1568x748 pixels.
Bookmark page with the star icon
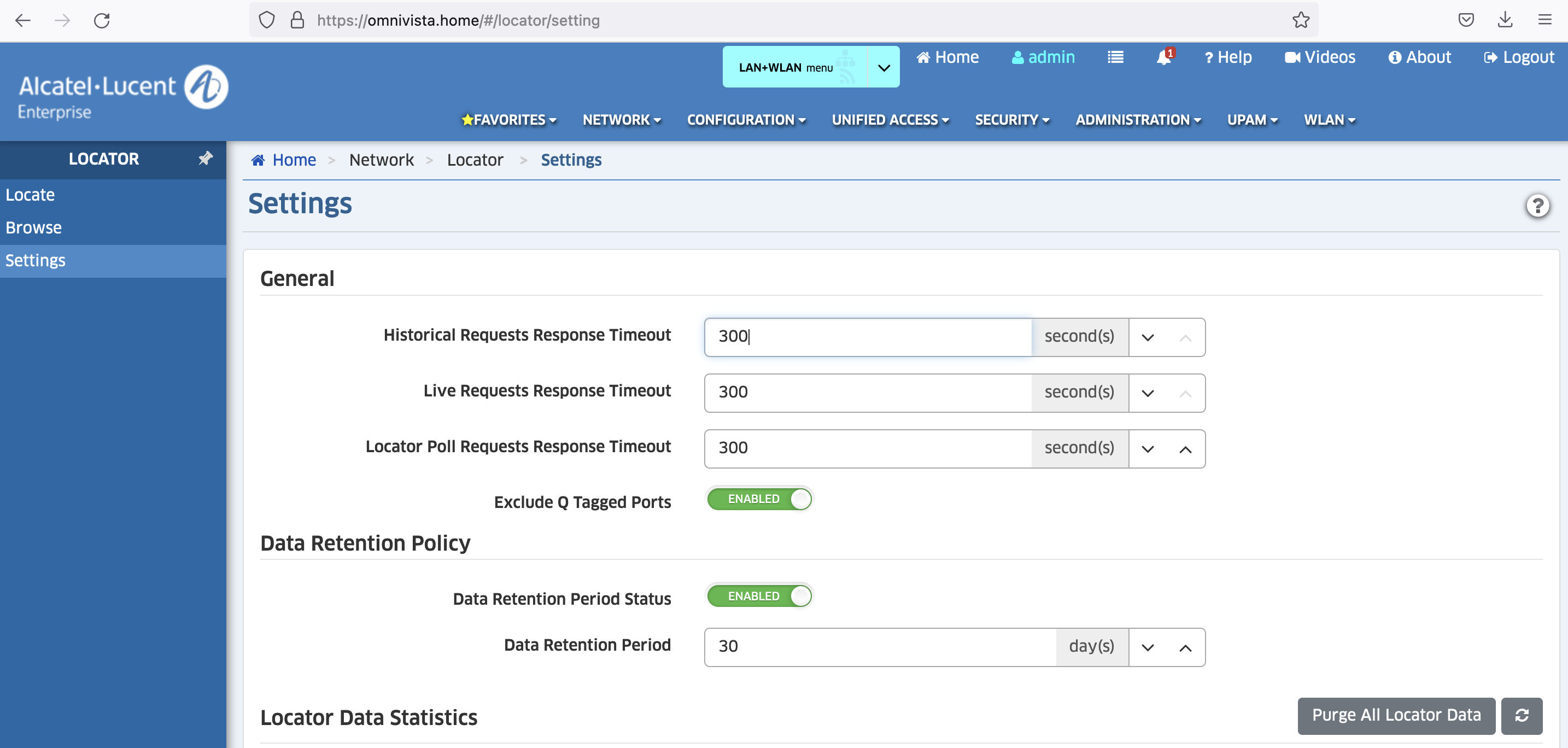1301,20
